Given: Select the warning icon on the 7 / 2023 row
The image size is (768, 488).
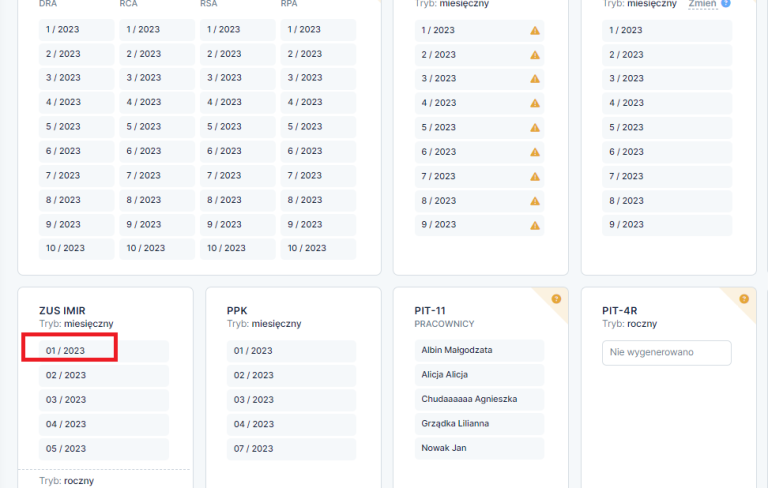Looking at the screenshot, I should [534, 176].
